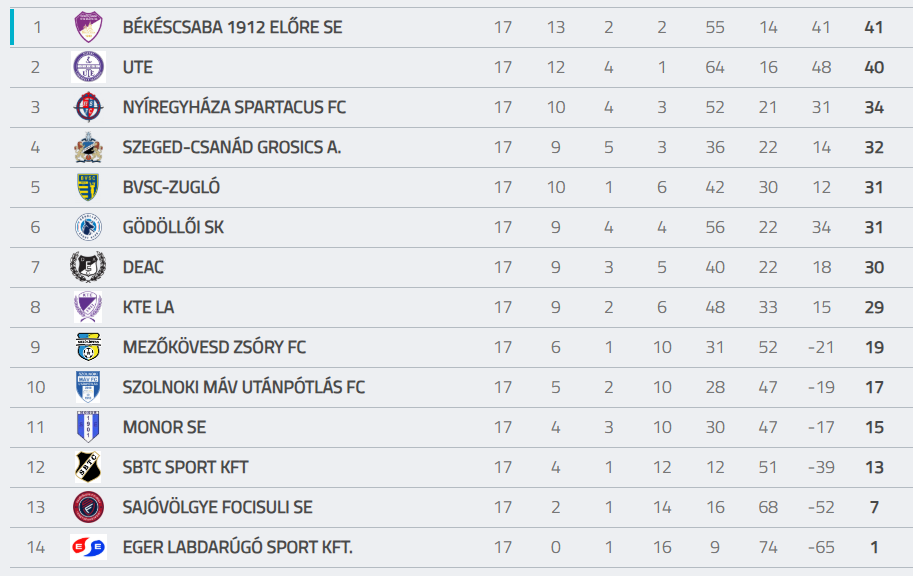Click Nyíregyháza Spartacus FC crest icon
913x576 pixels.
[88, 107]
